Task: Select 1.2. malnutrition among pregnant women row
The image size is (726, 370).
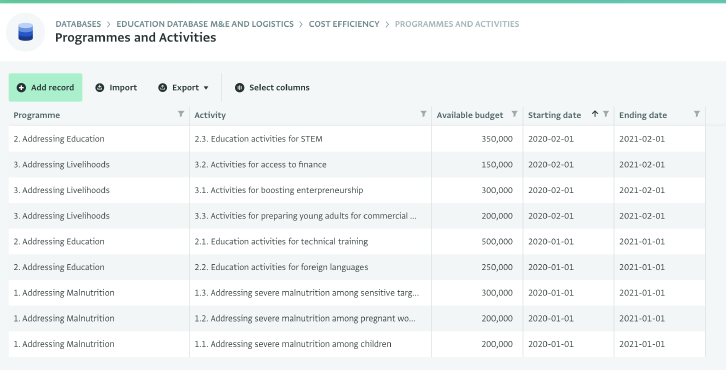Action: coord(357,319)
